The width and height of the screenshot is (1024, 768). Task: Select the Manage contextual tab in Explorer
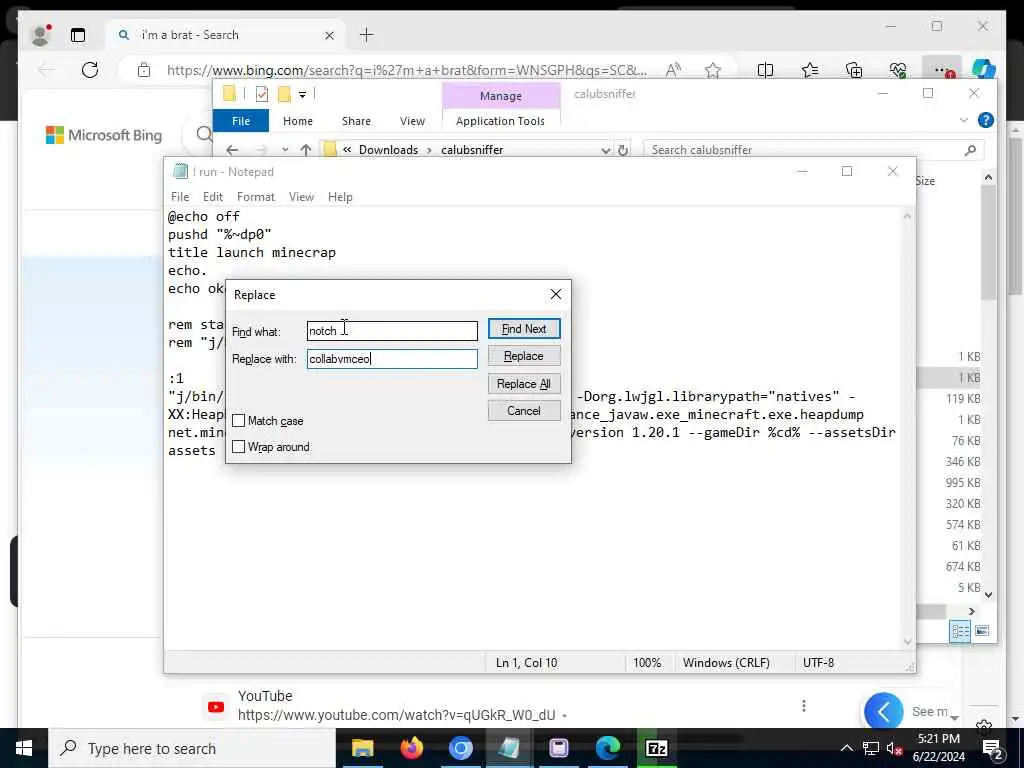(501, 96)
